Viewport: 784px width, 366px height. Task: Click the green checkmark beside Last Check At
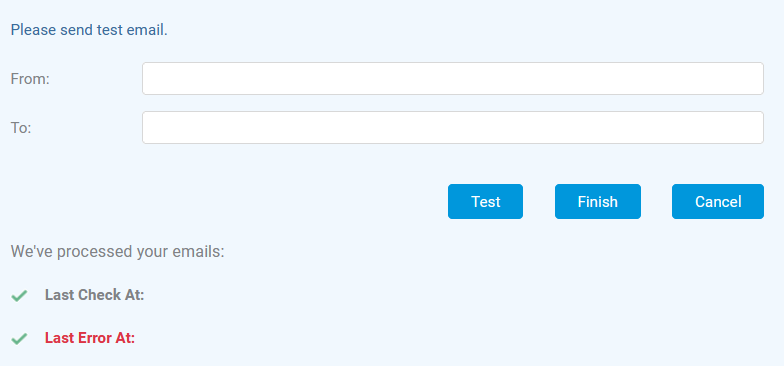point(19,296)
